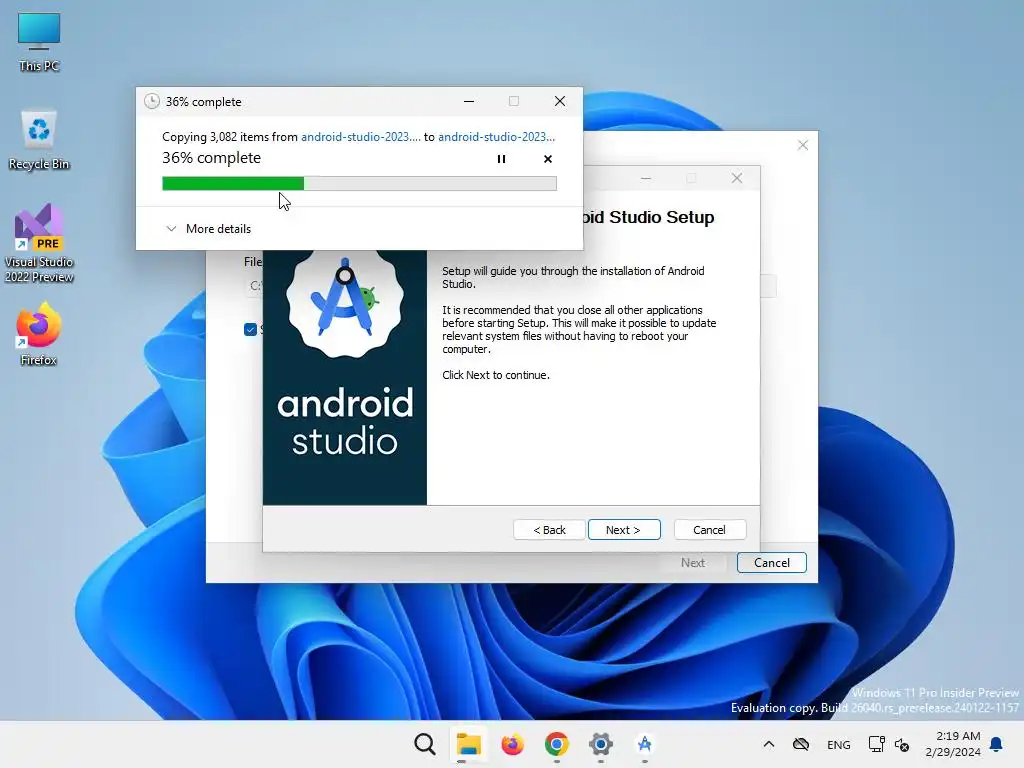
Task: Expand More details in copy dialog
Action: (208, 229)
